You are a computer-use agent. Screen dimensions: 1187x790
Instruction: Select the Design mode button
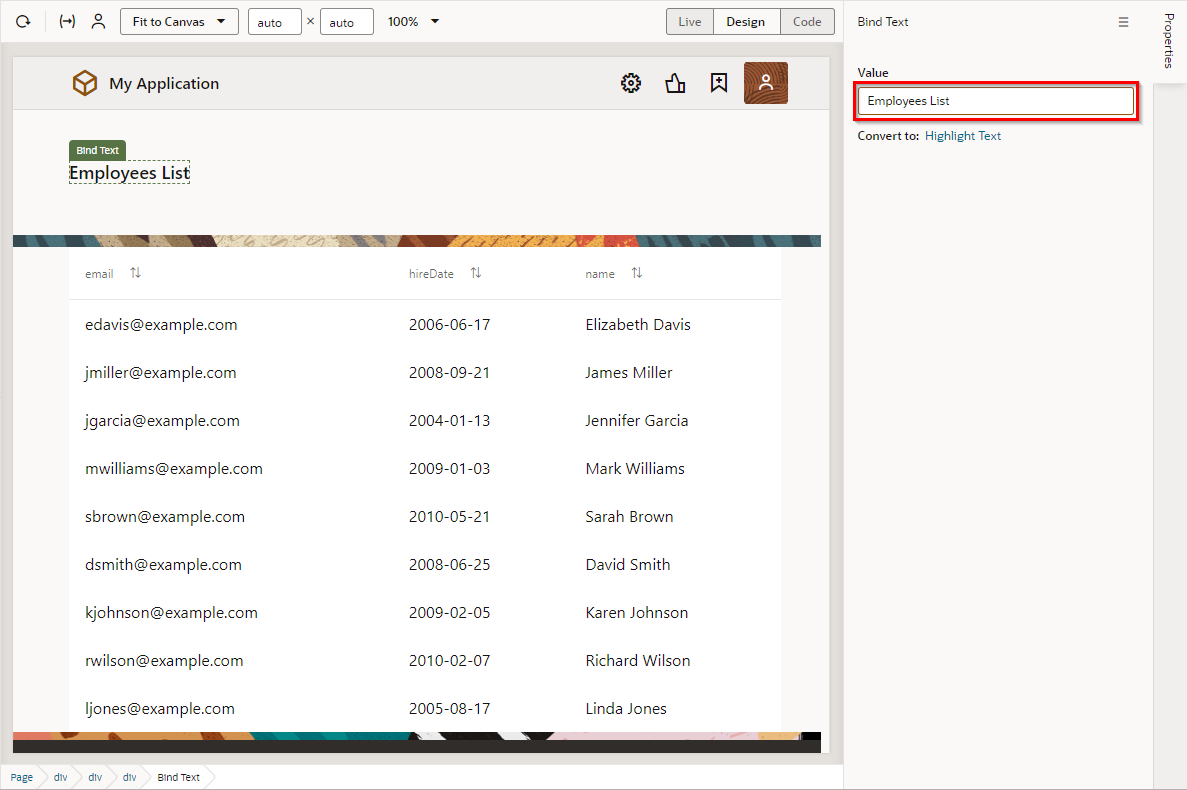[746, 22]
